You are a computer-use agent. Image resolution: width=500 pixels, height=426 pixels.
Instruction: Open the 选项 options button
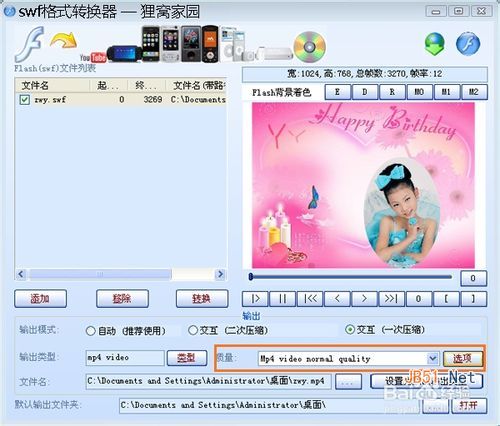[463, 358]
